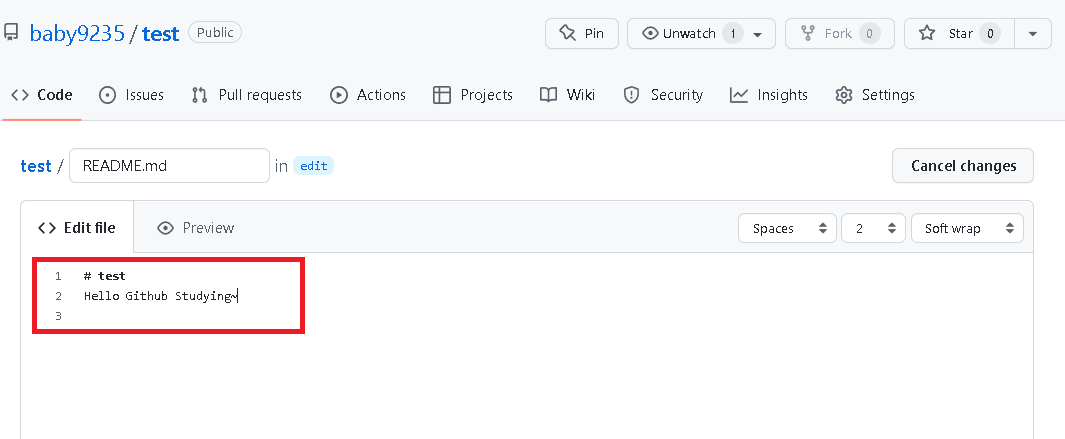The height and width of the screenshot is (439, 1065).
Task: Click the '# test' heading line
Action: pos(105,276)
